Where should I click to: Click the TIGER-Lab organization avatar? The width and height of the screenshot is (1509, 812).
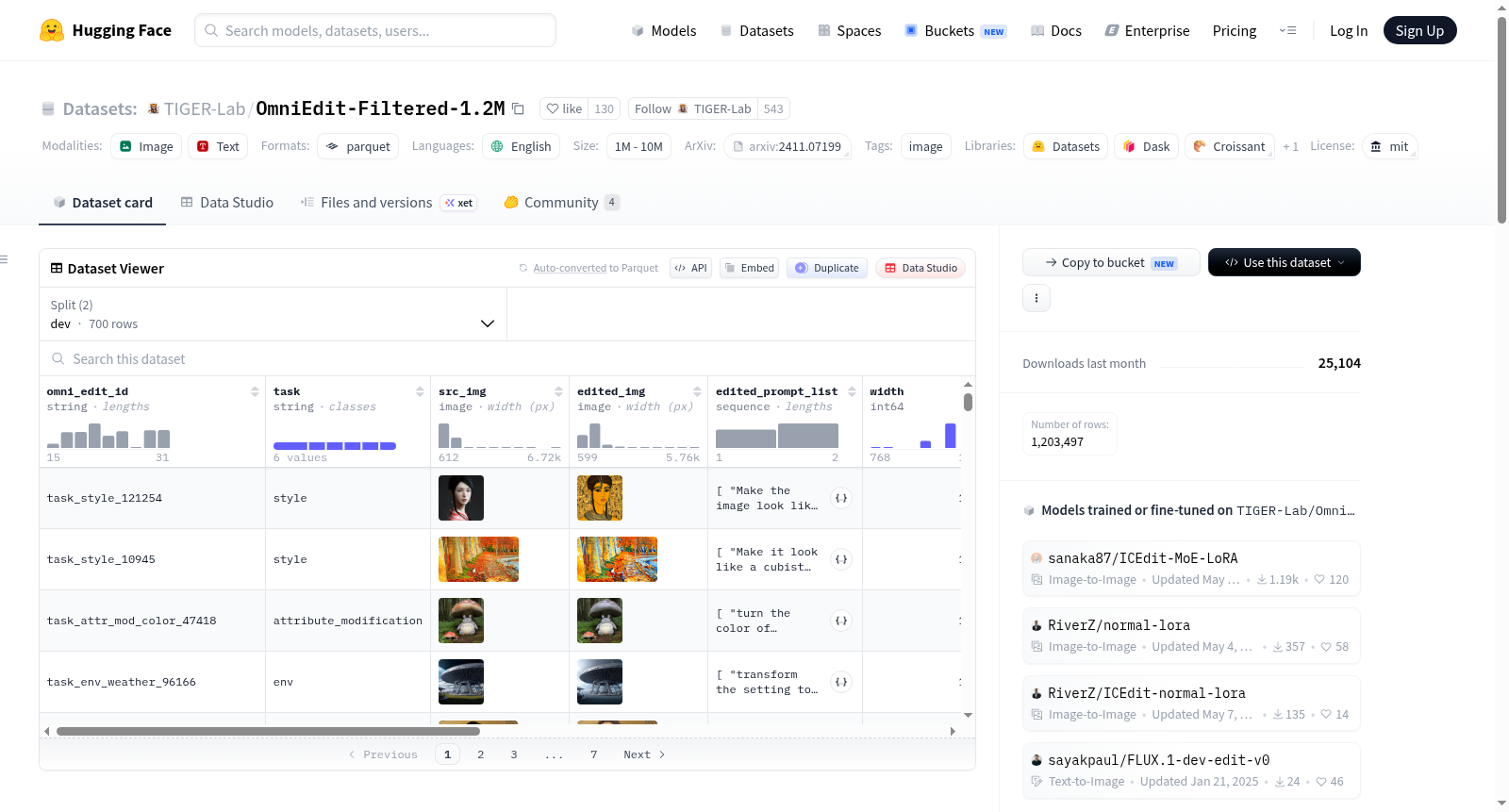(153, 108)
